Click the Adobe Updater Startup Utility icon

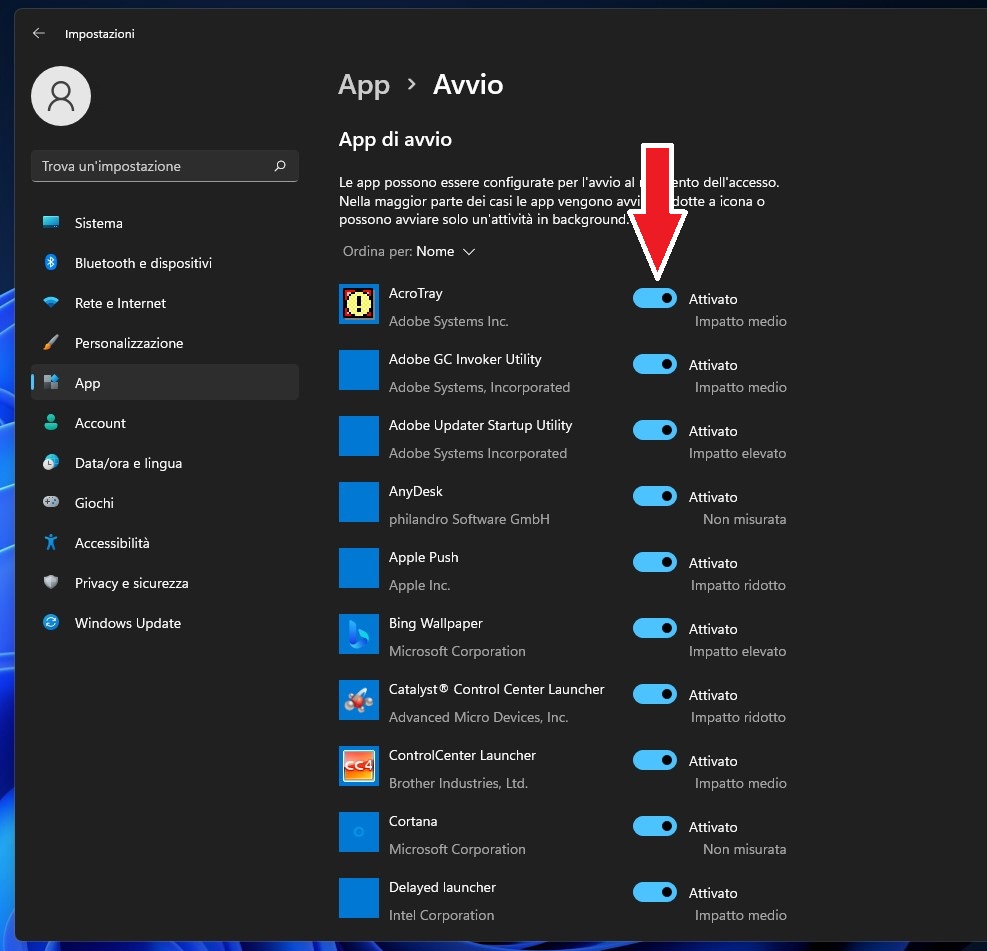(x=359, y=436)
